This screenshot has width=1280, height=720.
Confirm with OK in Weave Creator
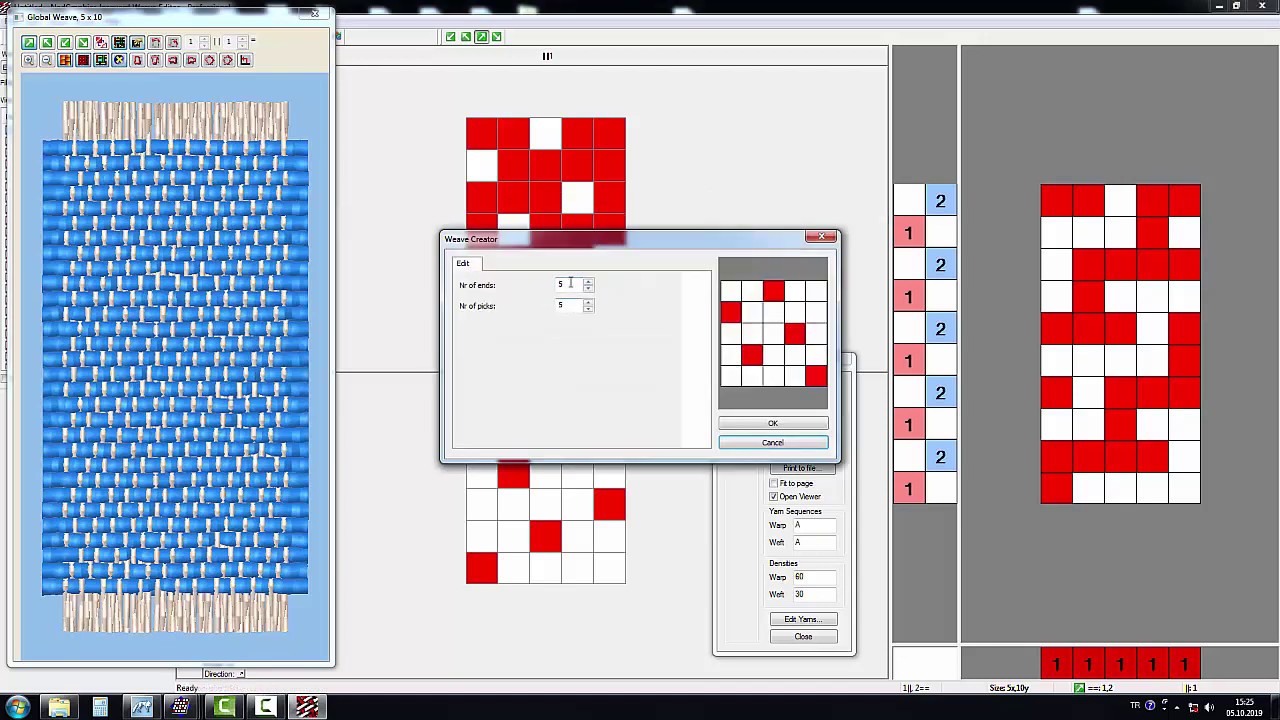pyautogui.click(x=773, y=423)
